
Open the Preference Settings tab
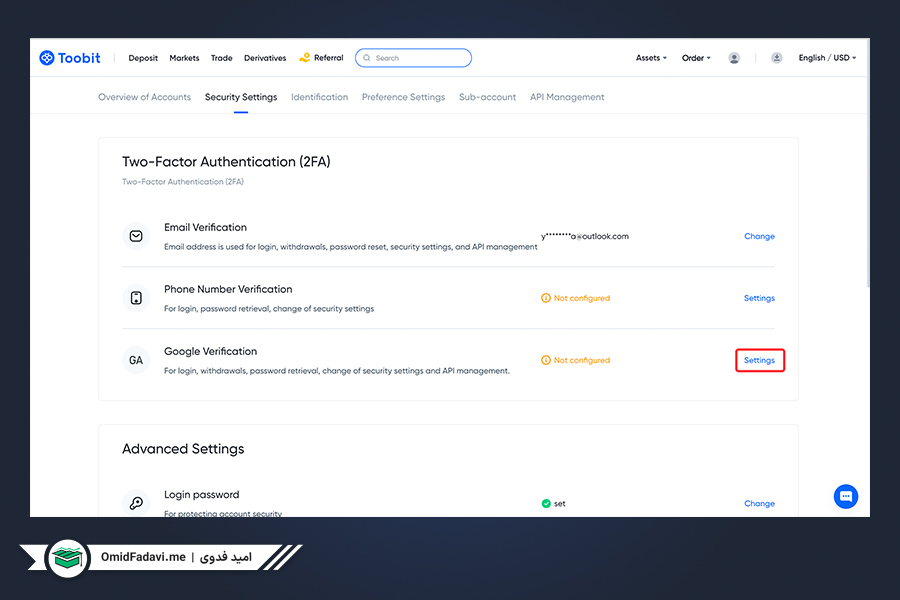click(404, 97)
